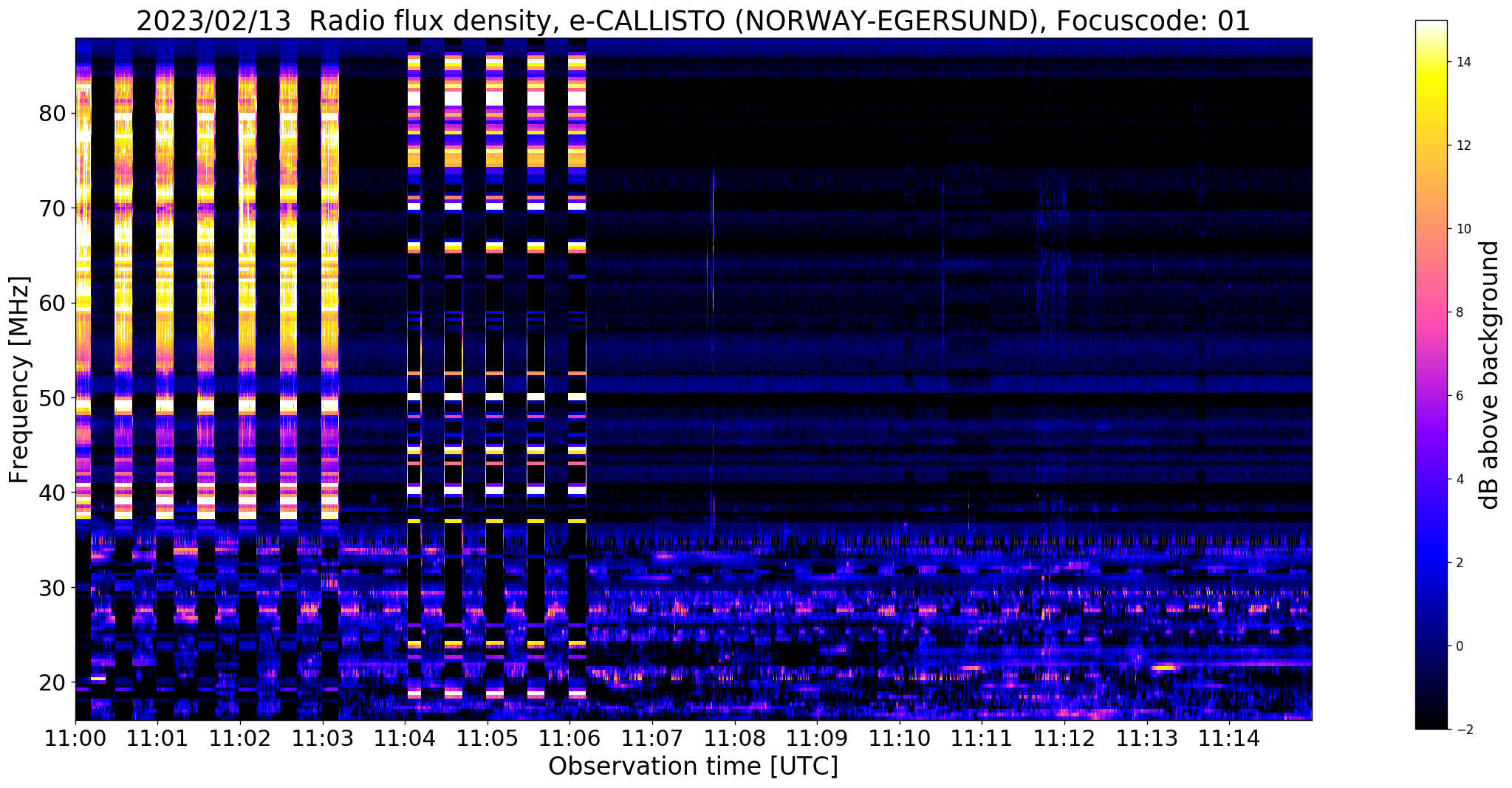Click the 11:13 time tick label
Viewport: 1512px width, 788px height.
tap(1146, 739)
